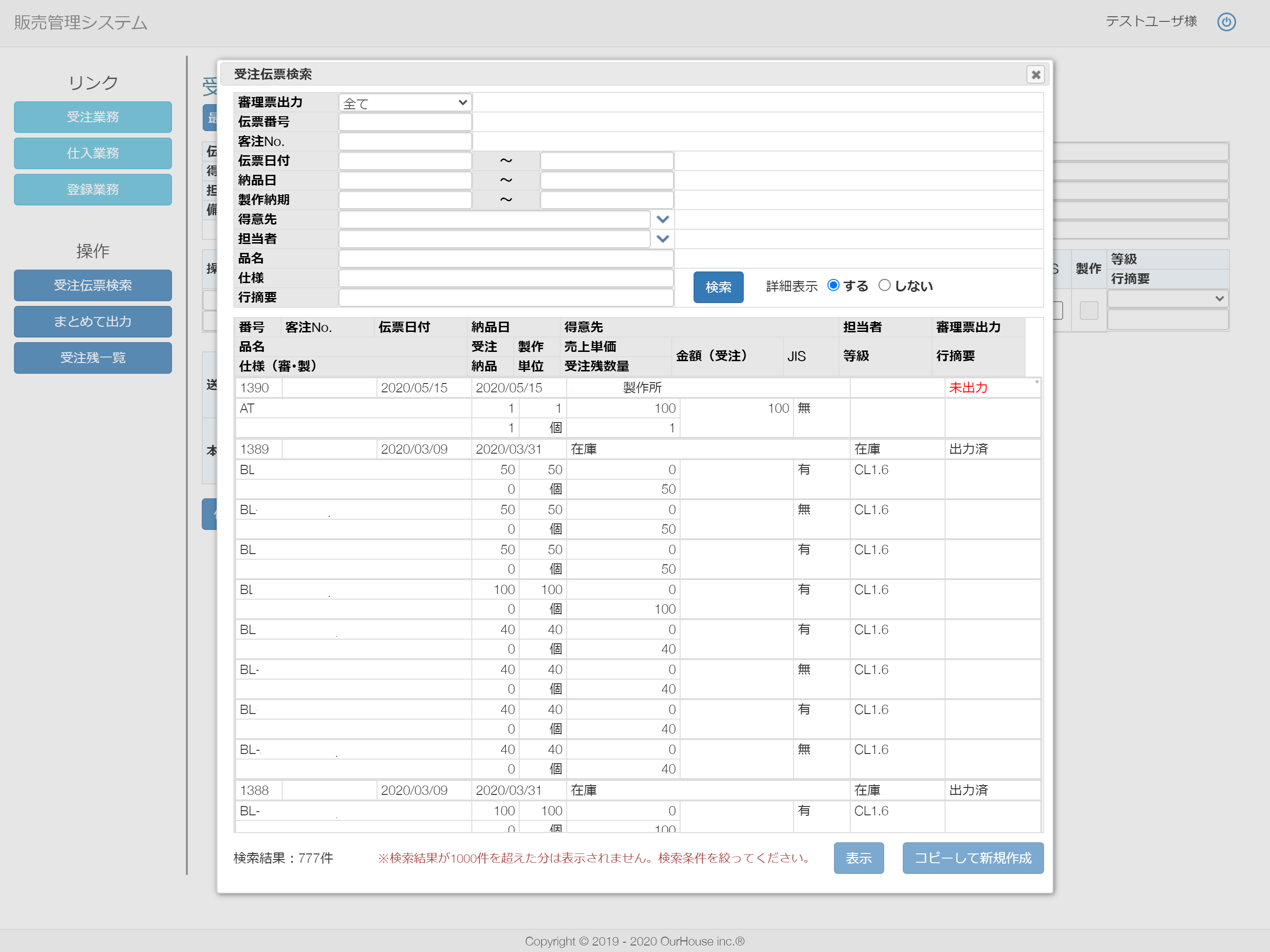Click コピーして新規作成 button
The height and width of the screenshot is (952, 1270).
click(x=972, y=858)
